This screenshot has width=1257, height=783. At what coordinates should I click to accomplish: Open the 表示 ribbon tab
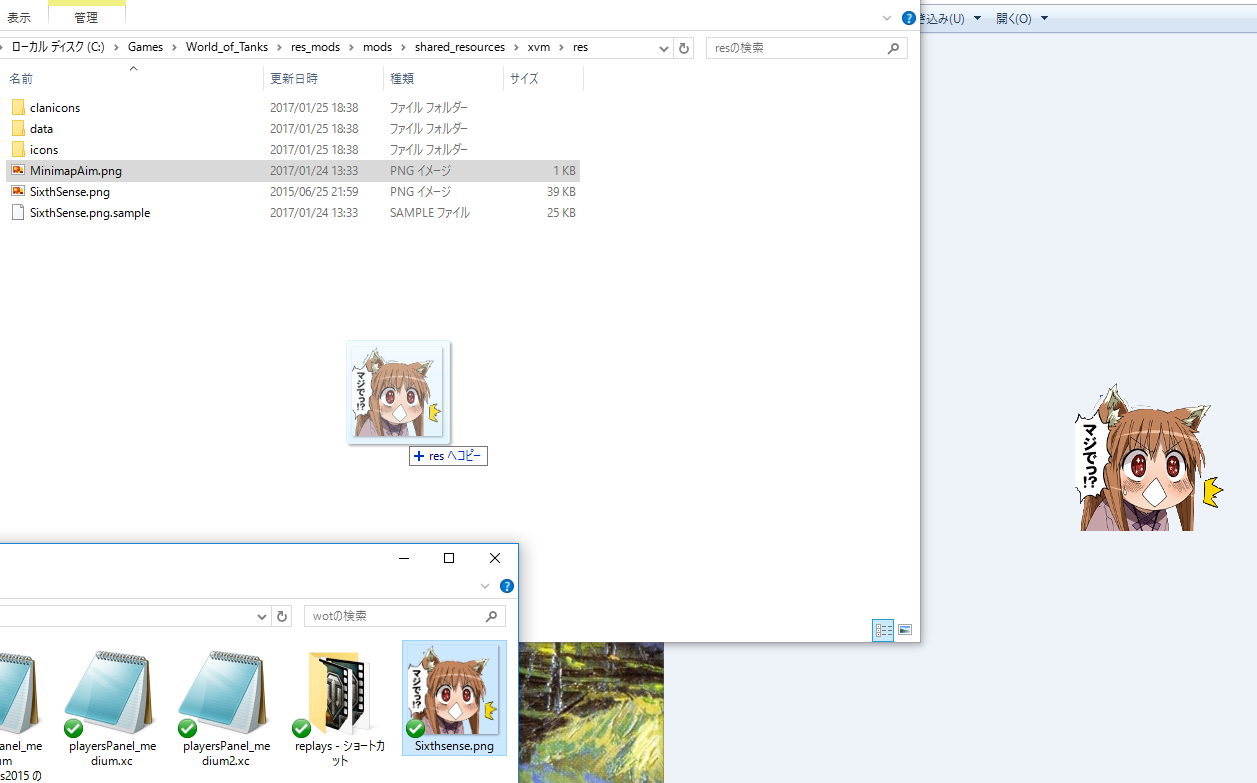pos(18,18)
